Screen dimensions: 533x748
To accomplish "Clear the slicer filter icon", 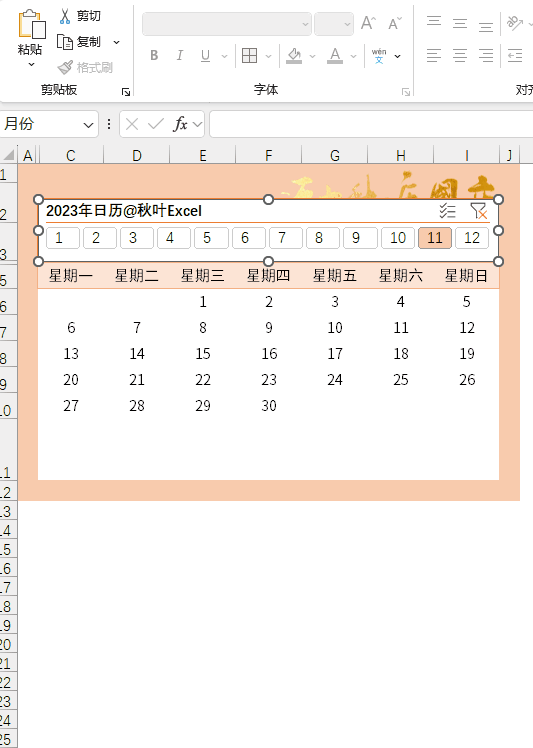I will [478, 210].
